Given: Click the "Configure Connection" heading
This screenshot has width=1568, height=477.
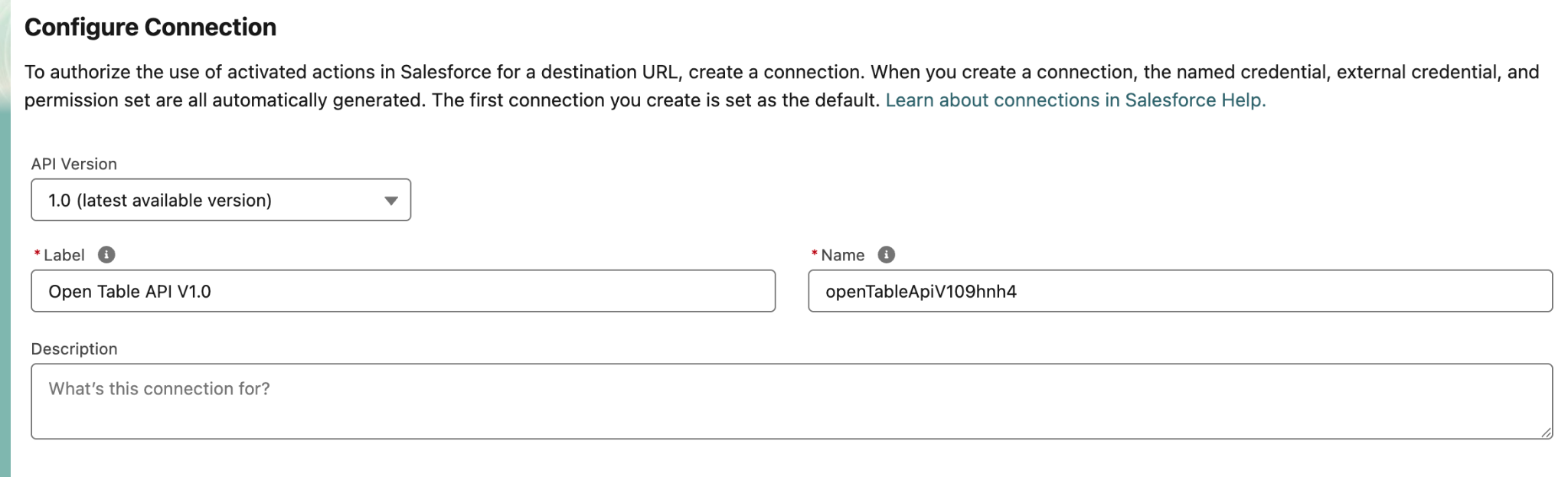Looking at the screenshot, I should [150, 28].
